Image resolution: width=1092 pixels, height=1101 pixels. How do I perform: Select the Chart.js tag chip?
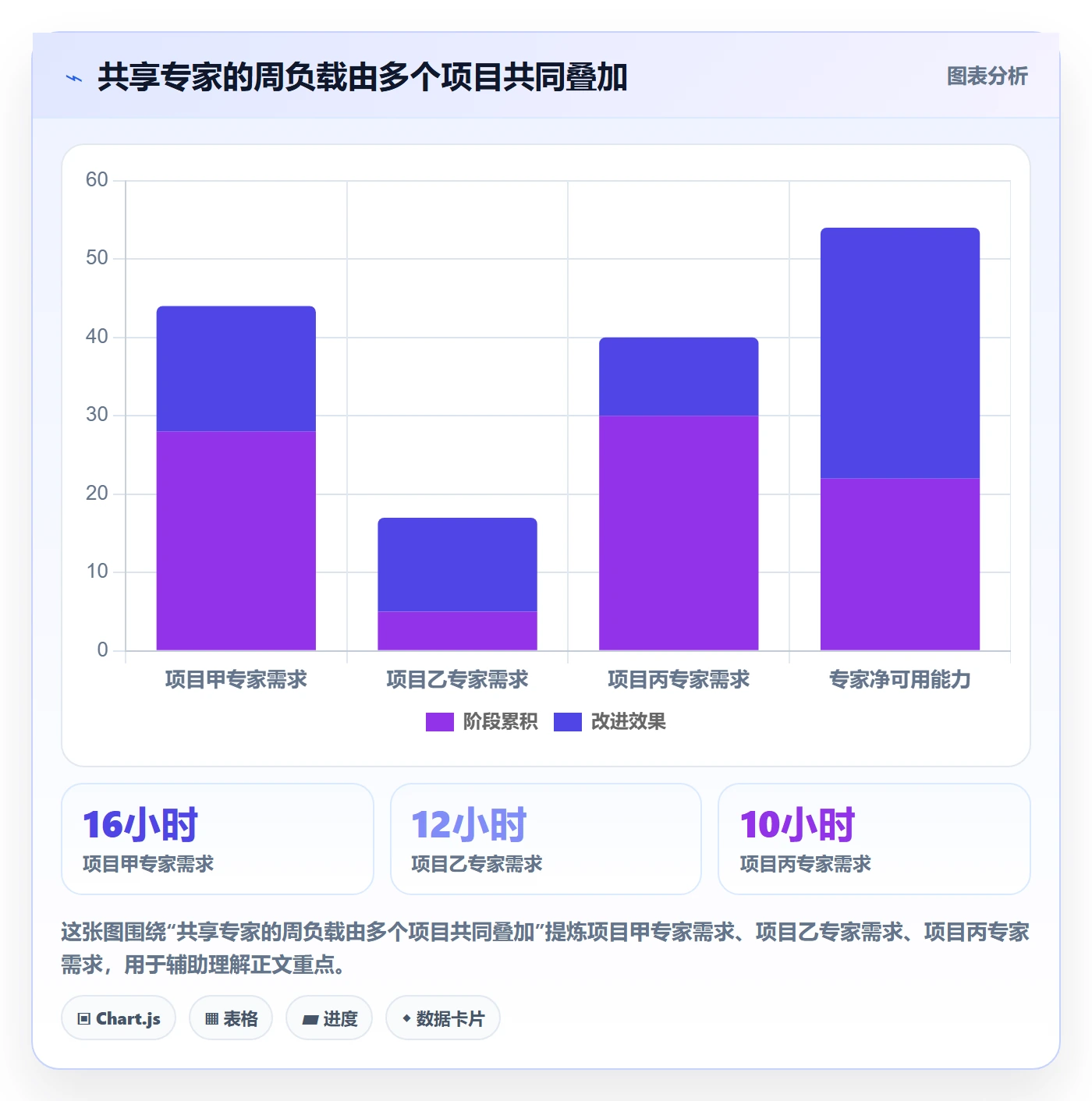(119, 1018)
